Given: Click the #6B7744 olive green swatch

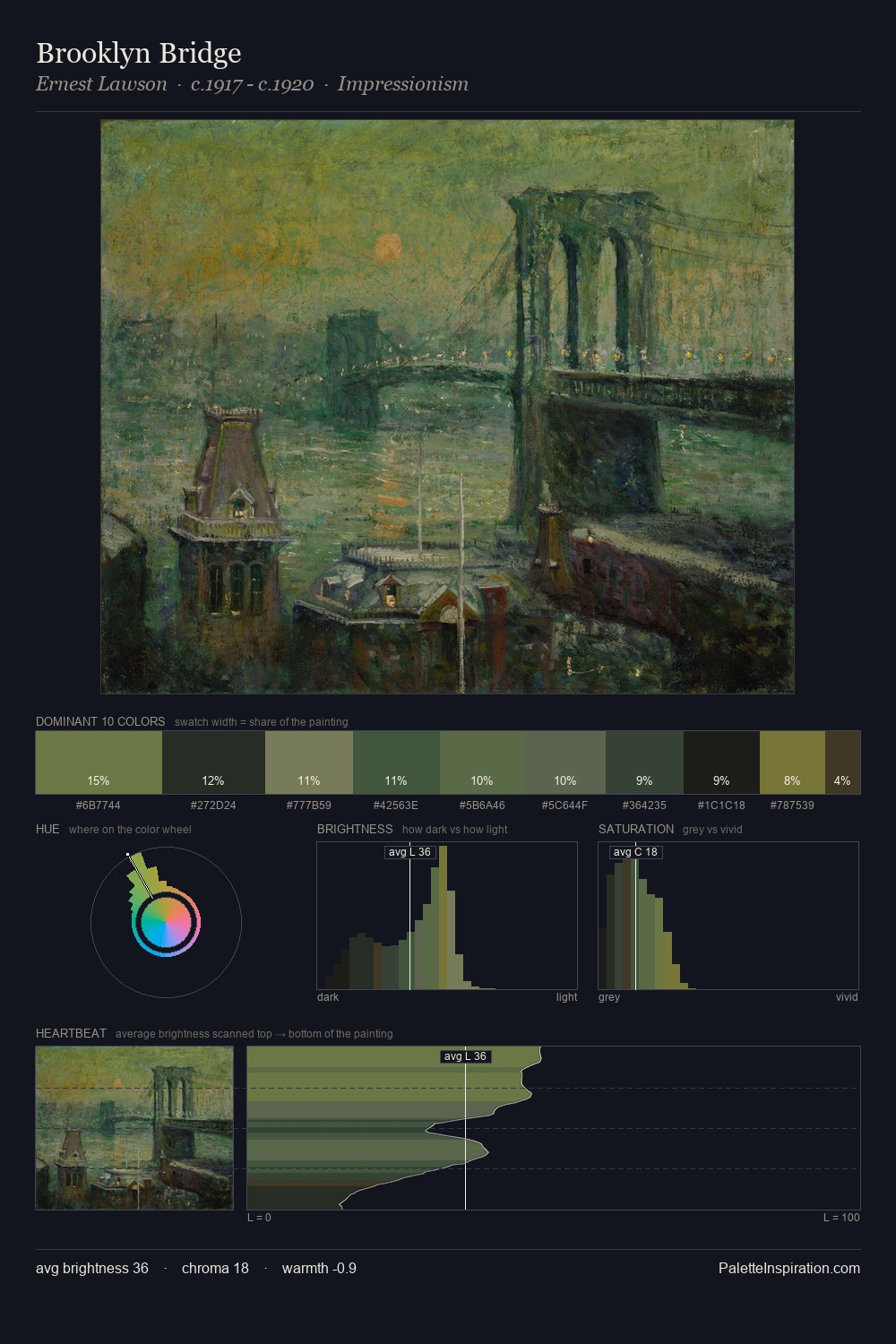Looking at the screenshot, I should 99,762.
